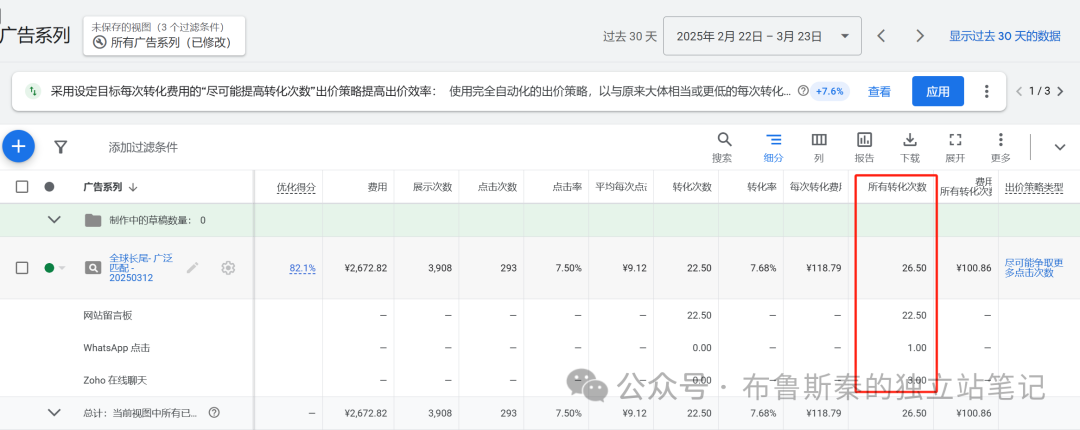This screenshot has height=430, width=1080.
Task: Click the 所有转化次数 column header
Action: coord(897,187)
